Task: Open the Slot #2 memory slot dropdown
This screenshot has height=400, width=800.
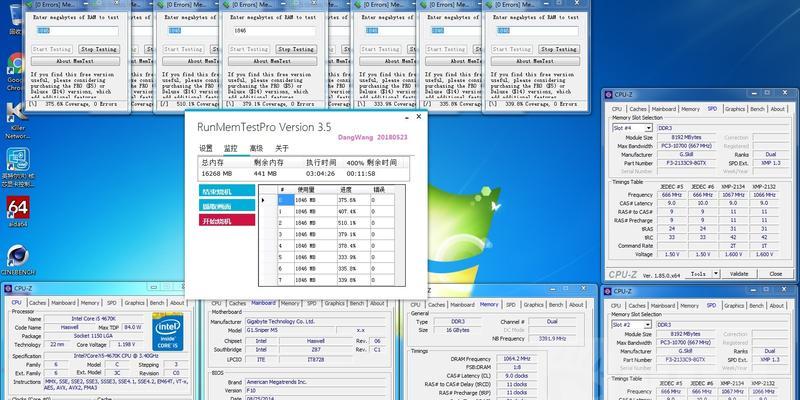Action: pos(647,325)
